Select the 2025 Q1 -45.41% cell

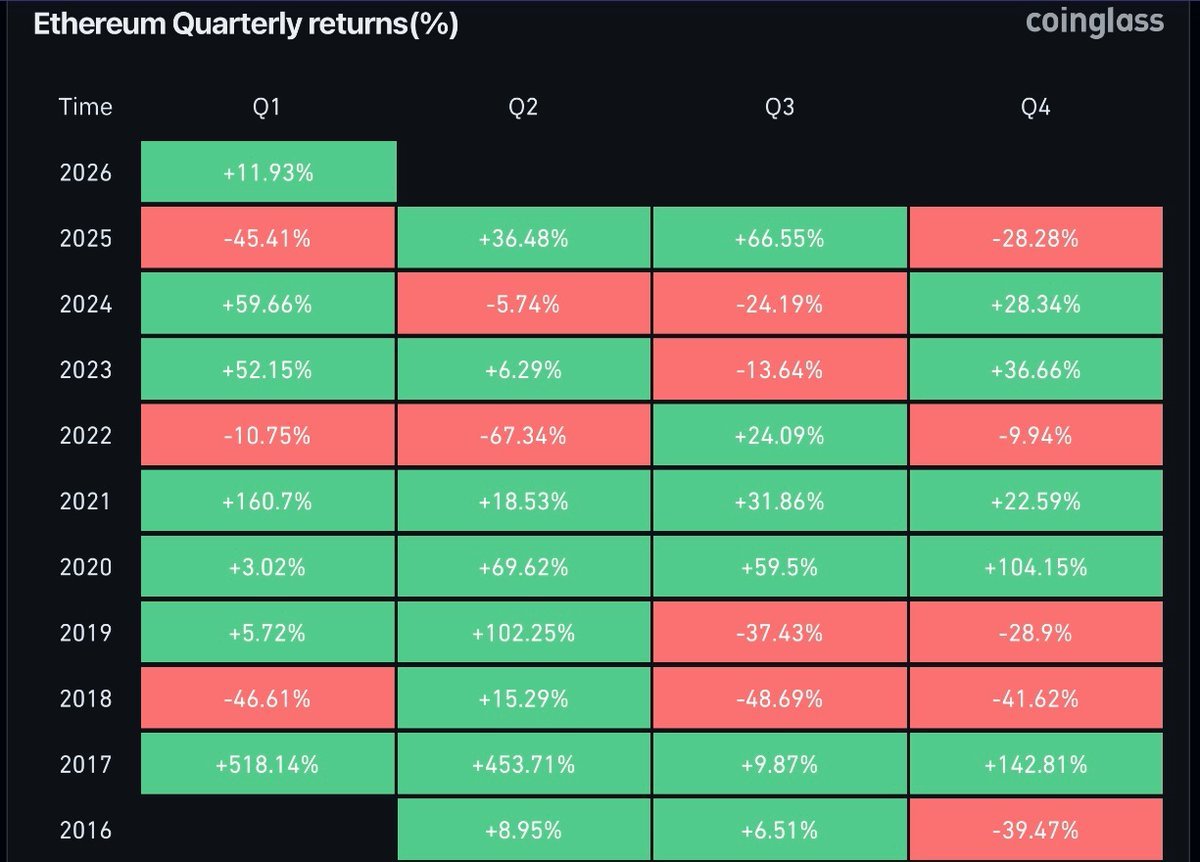point(268,238)
